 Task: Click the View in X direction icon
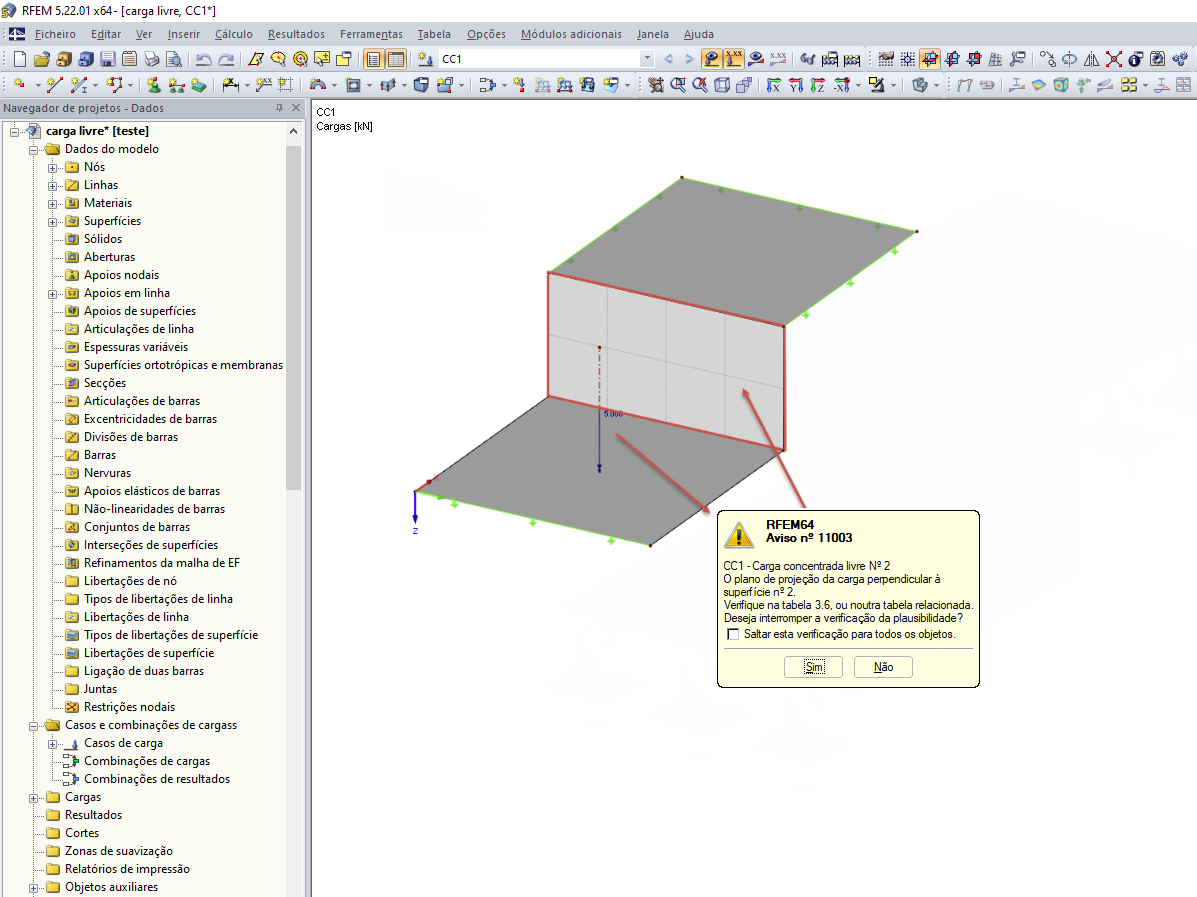tap(773, 85)
